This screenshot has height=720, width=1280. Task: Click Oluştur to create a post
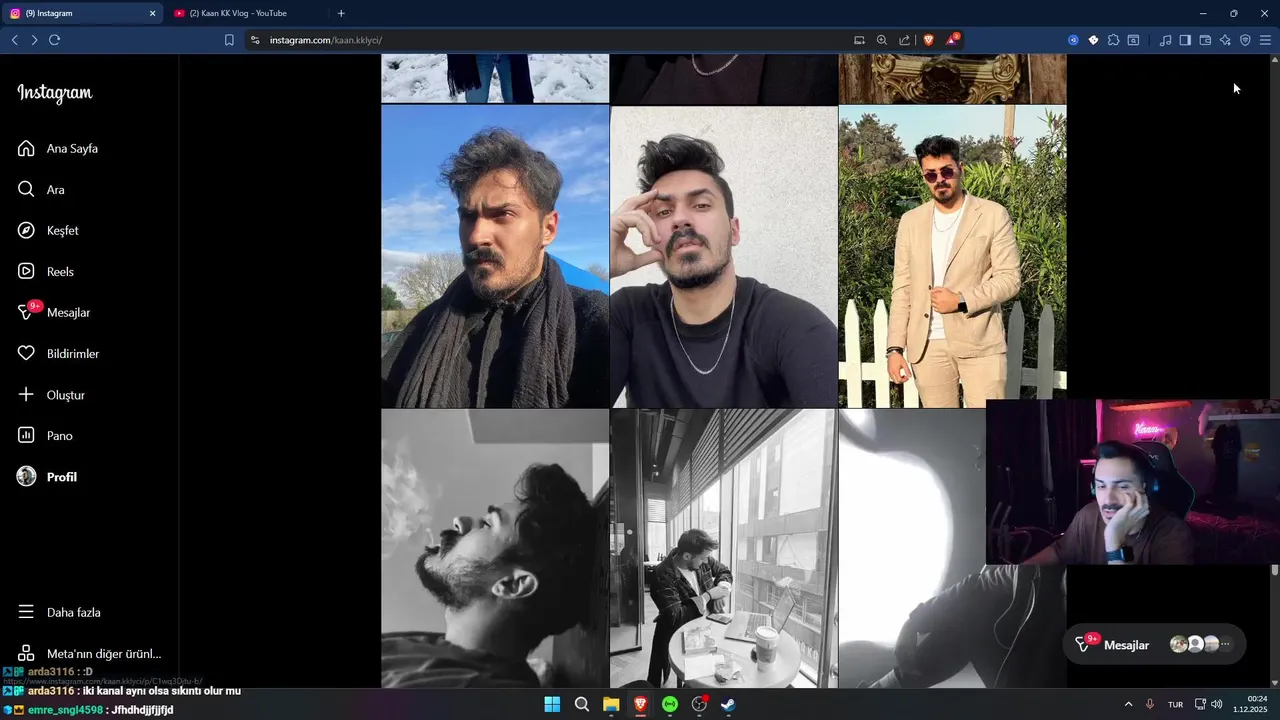click(x=51, y=394)
